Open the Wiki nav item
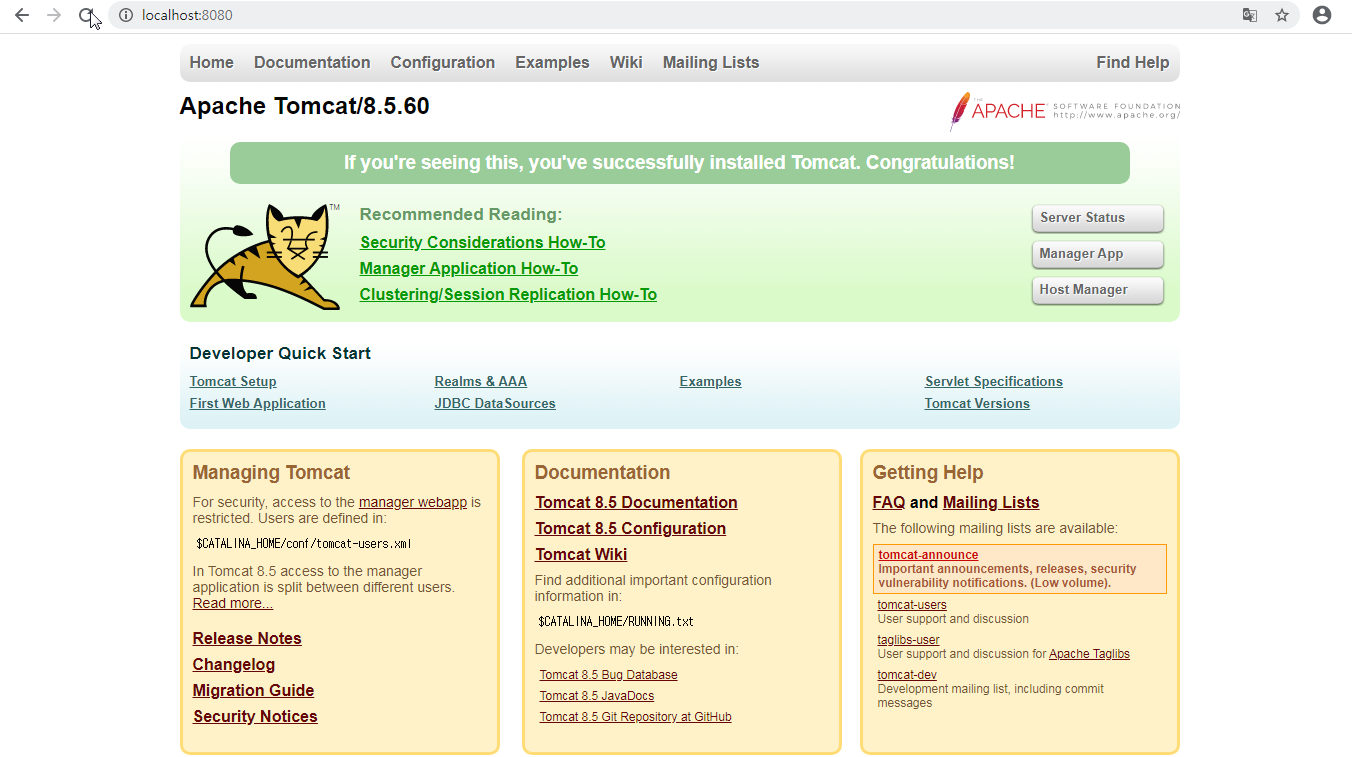The width and height of the screenshot is (1352, 757). pyautogui.click(x=626, y=62)
